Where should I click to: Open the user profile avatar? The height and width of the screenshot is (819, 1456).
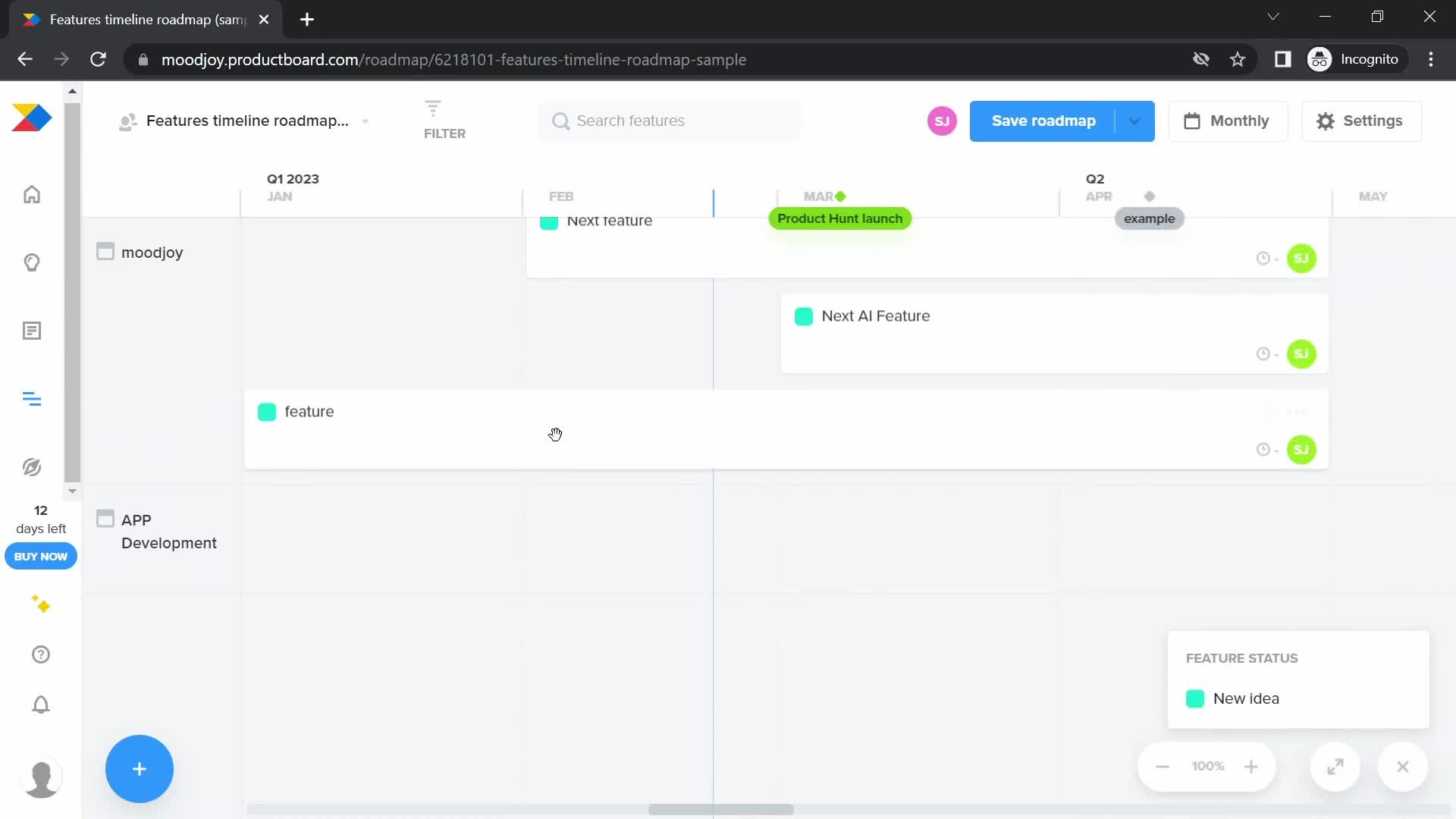click(x=42, y=779)
